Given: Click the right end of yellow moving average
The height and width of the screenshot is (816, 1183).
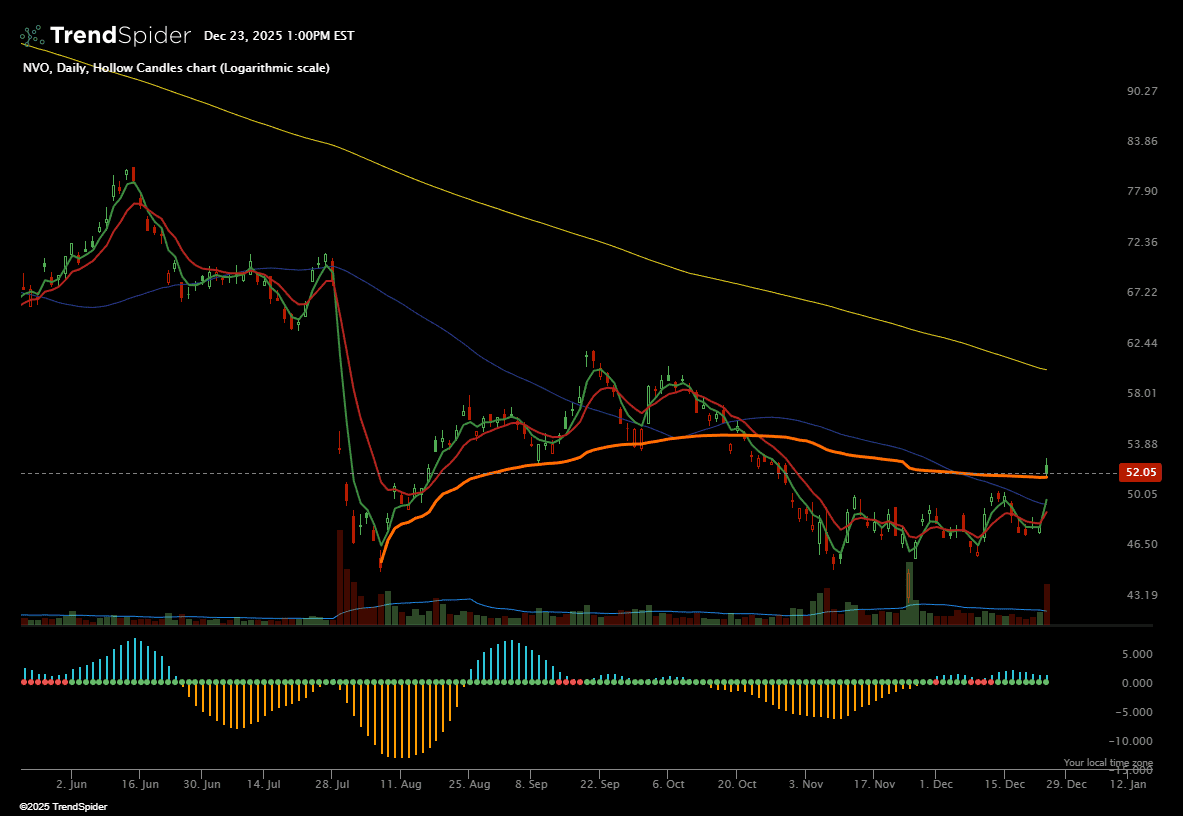Looking at the screenshot, I should (x=1045, y=370).
